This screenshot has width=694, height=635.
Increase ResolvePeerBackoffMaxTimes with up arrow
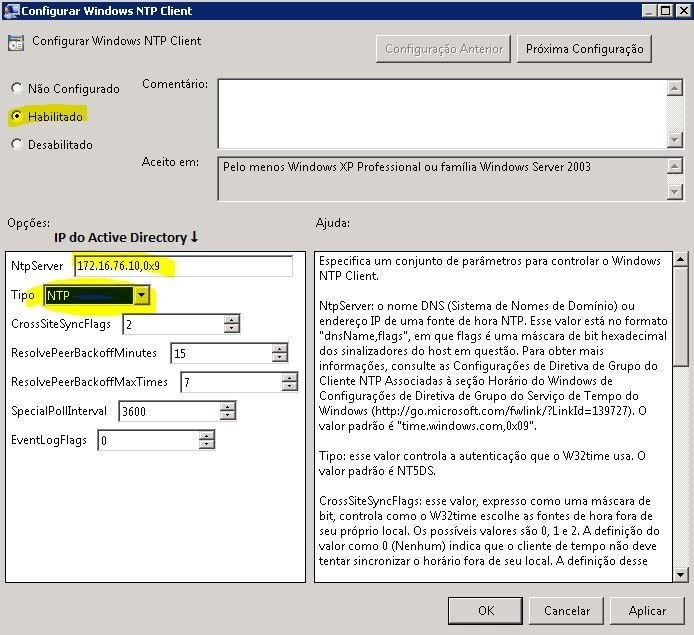(289, 378)
